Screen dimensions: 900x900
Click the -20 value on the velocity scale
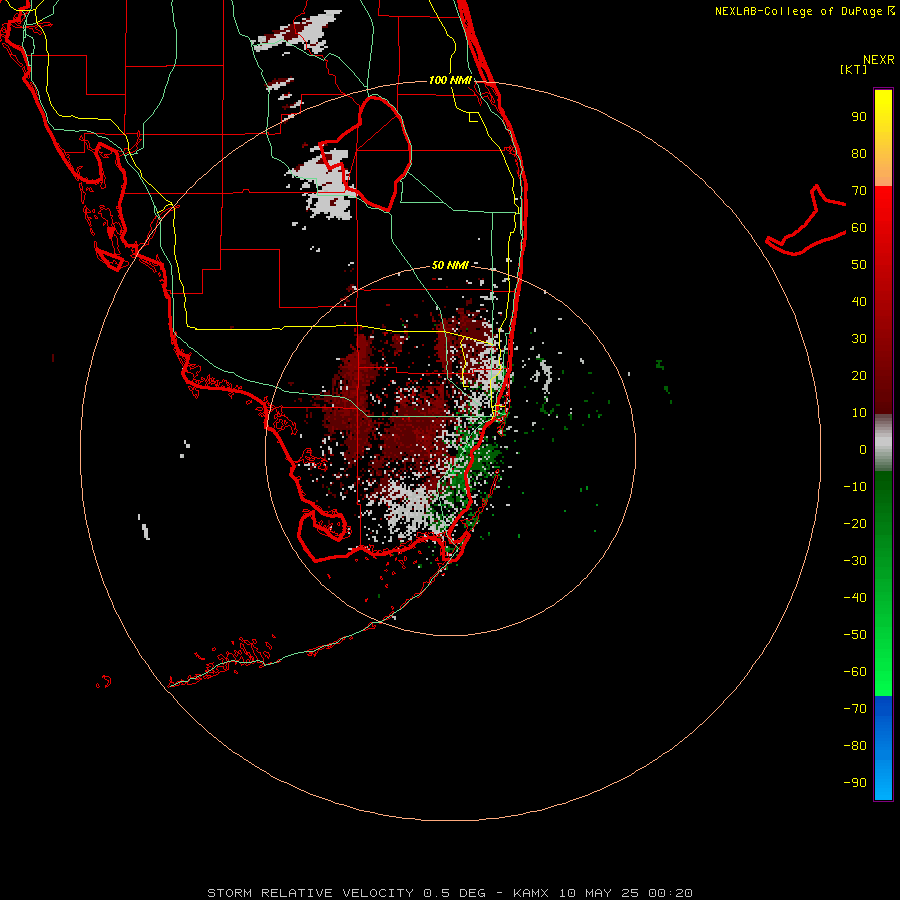point(855,524)
